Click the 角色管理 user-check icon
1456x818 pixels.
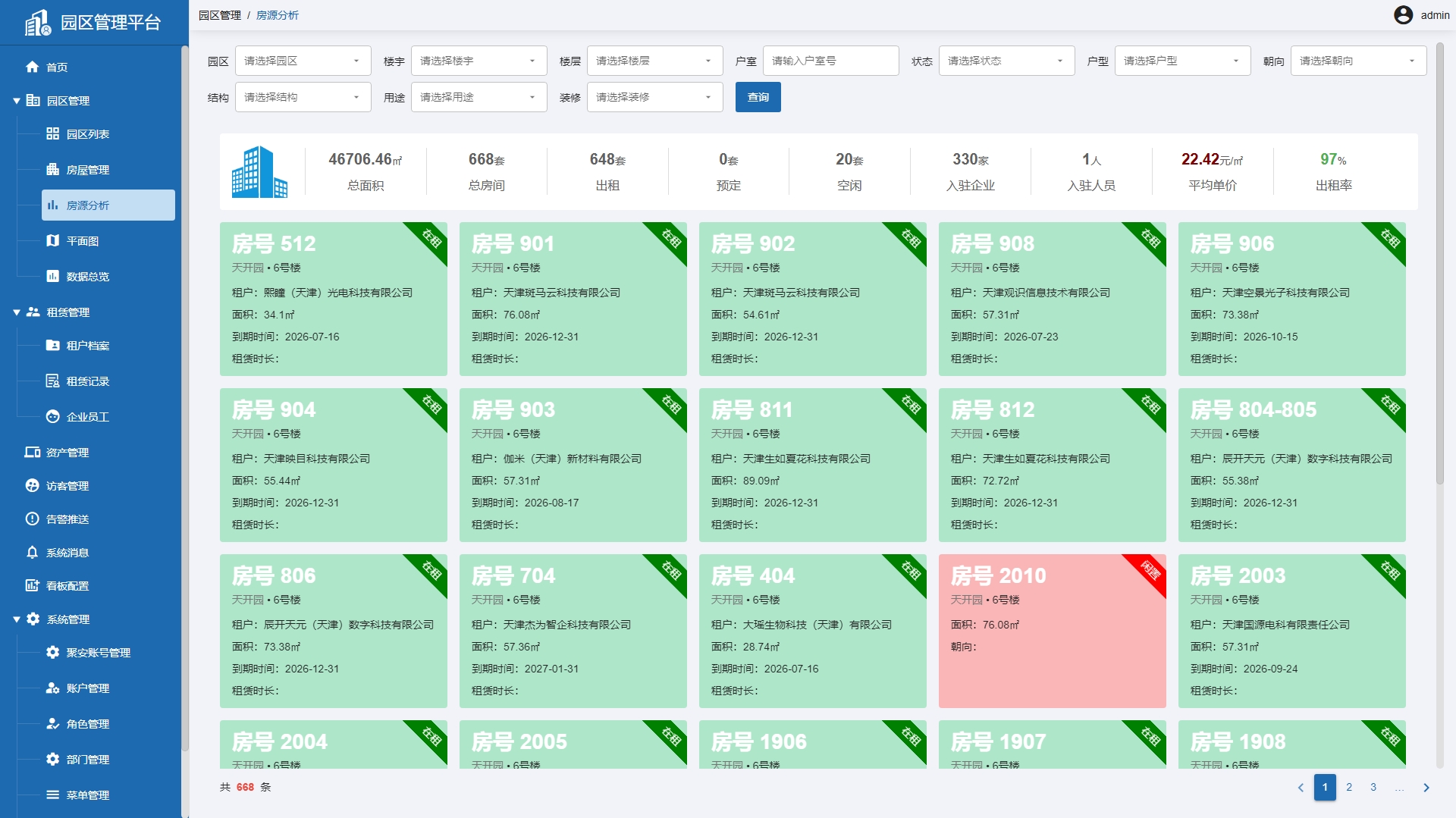pos(52,723)
